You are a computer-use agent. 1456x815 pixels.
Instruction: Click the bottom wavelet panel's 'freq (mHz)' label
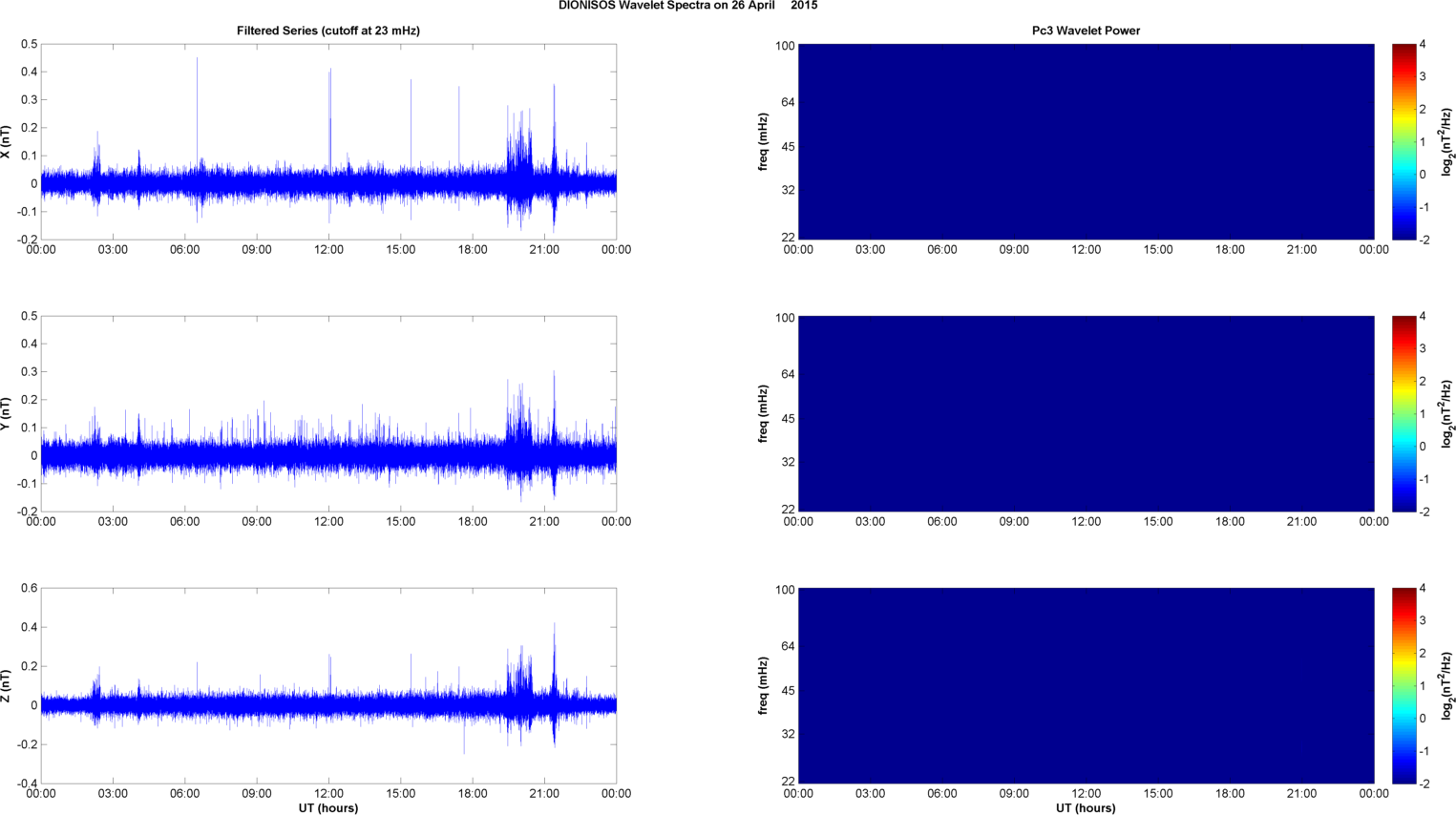point(764,686)
